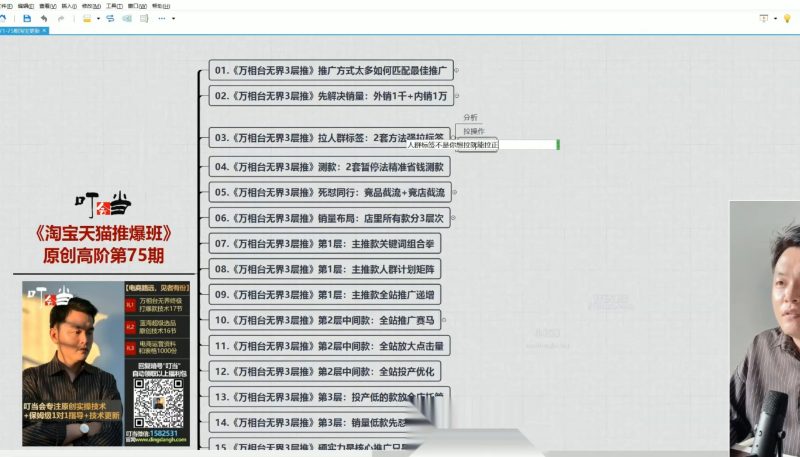The height and width of the screenshot is (457, 800).
Task: Select topic 06 销量布局 店里所有款分3层次
Action: 329,218
